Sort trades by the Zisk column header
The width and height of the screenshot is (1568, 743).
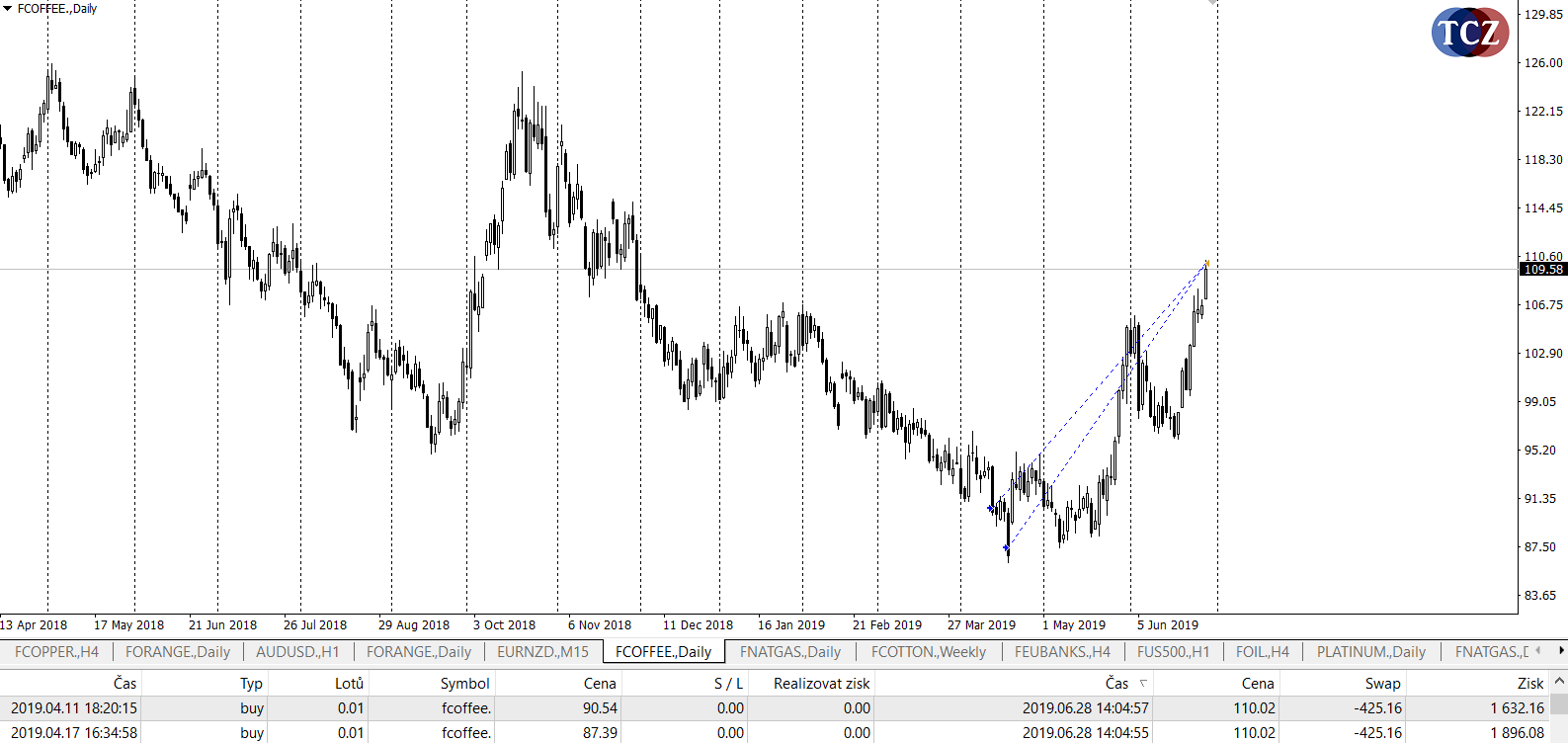click(1529, 683)
